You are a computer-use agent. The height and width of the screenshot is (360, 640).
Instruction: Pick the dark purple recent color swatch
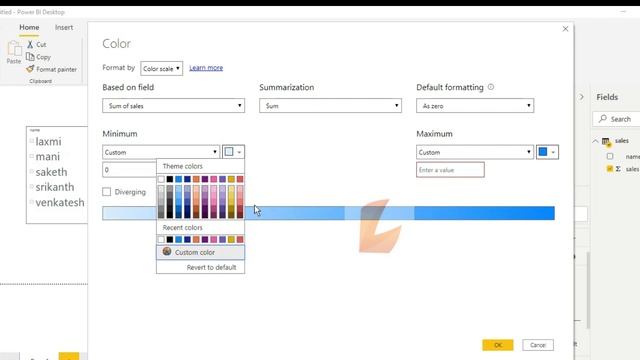[205, 239]
